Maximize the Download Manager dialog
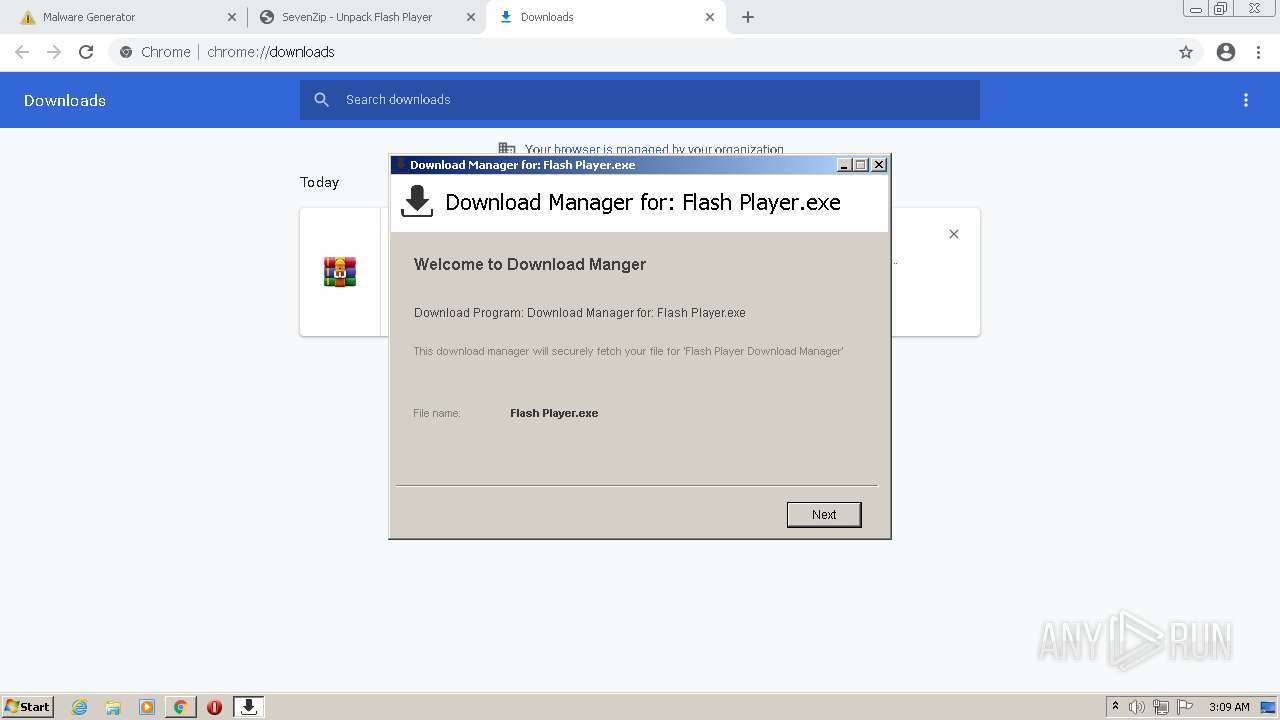This screenshot has height=720, width=1280. click(x=861, y=165)
